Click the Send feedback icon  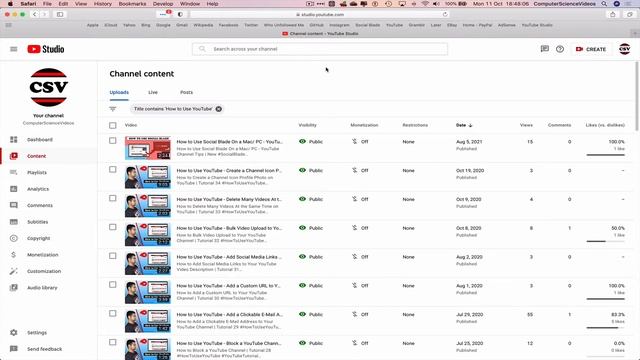tap(13, 349)
